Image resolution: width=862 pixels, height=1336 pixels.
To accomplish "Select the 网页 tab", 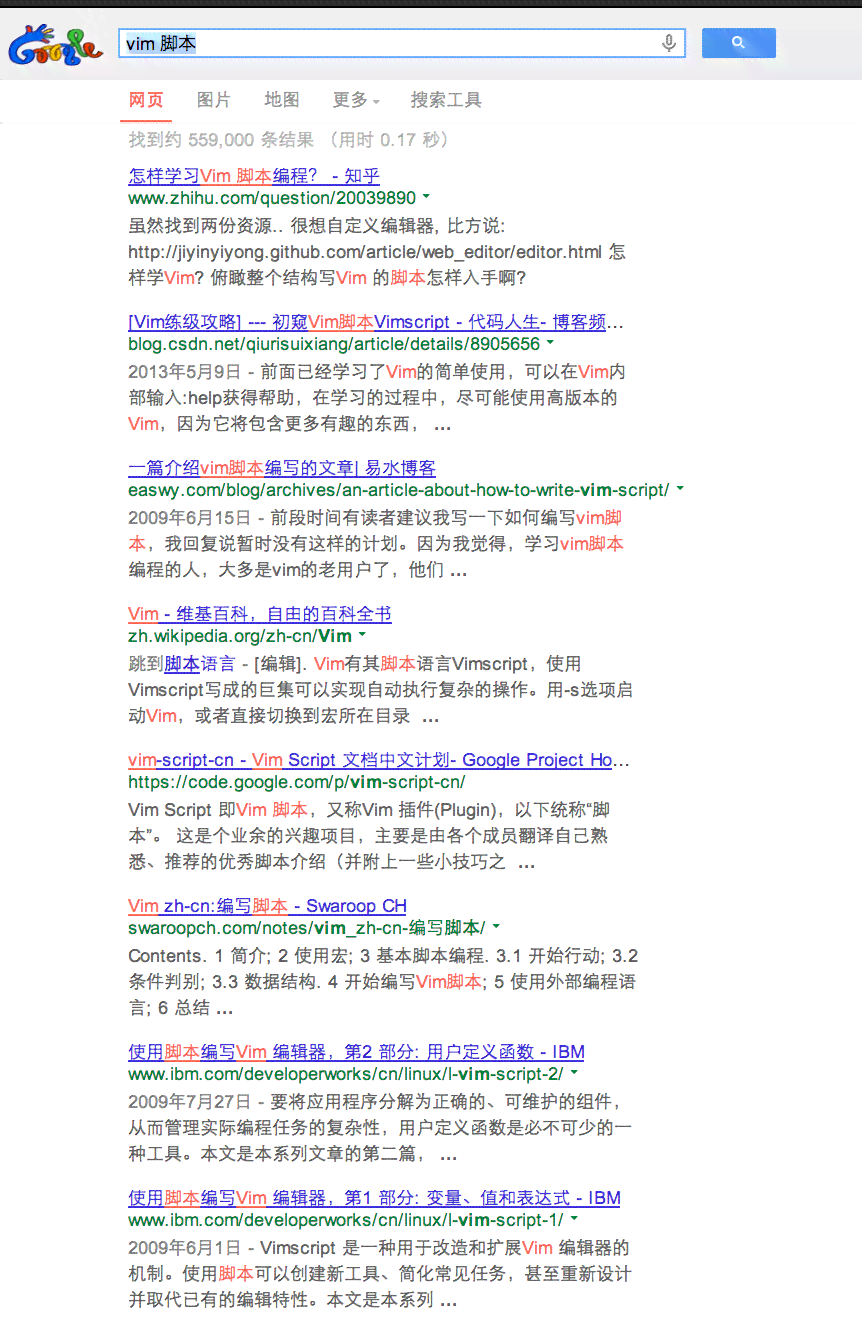I will (146, 100).
